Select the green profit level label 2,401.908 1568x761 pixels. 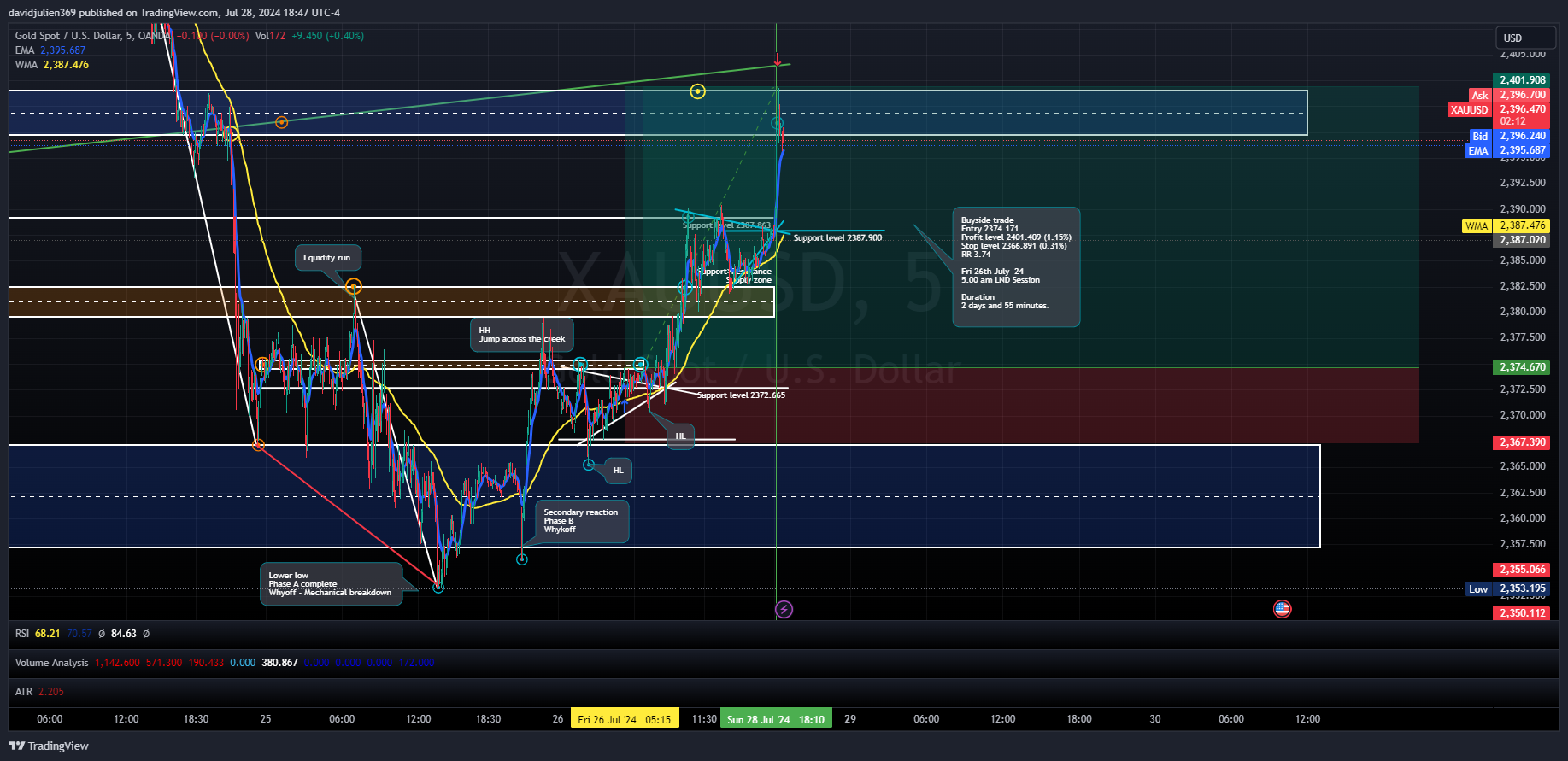pyautogui.click(x=1523, y=79)
